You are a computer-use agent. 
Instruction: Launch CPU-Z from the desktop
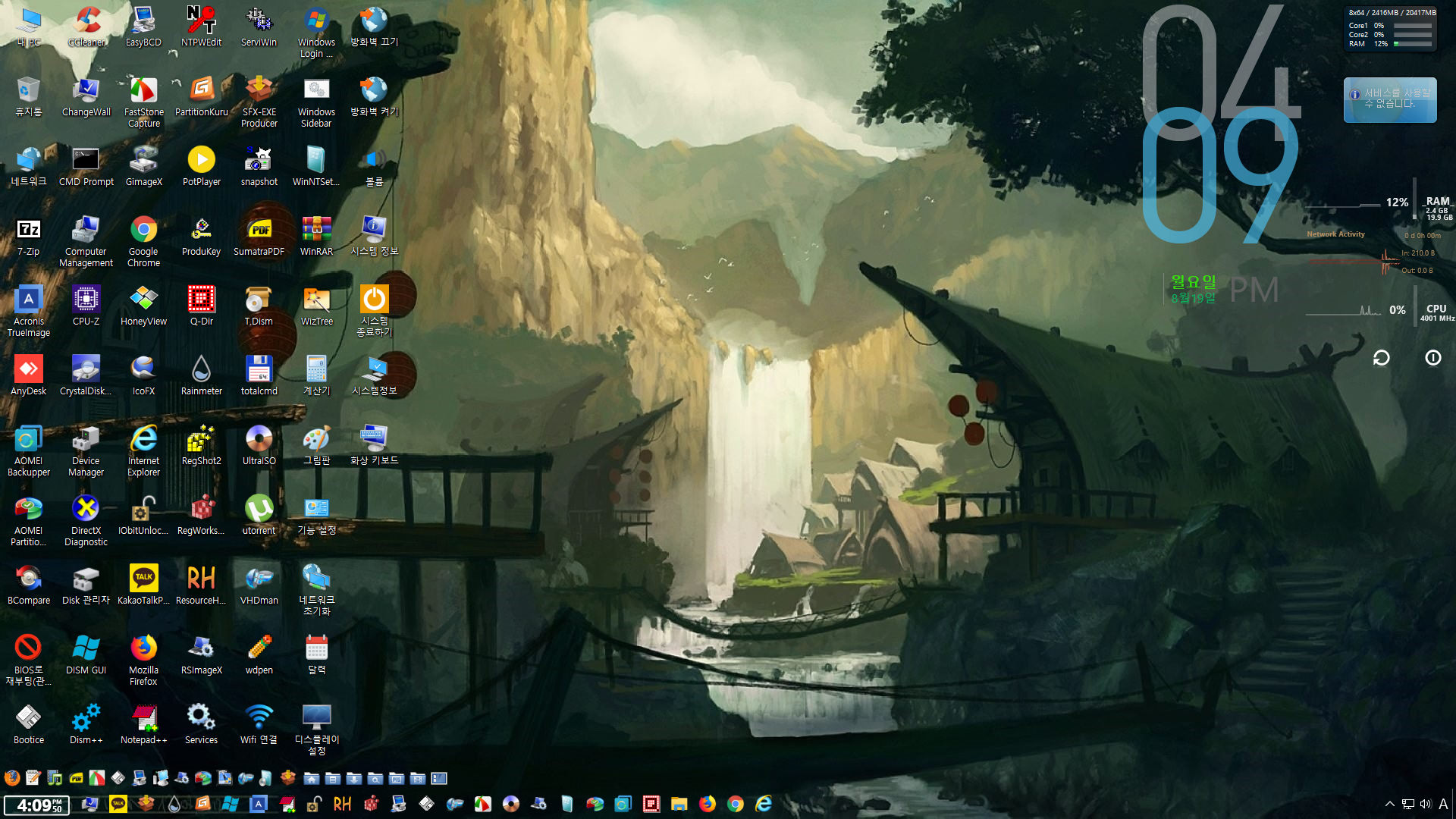pos(86,306)
